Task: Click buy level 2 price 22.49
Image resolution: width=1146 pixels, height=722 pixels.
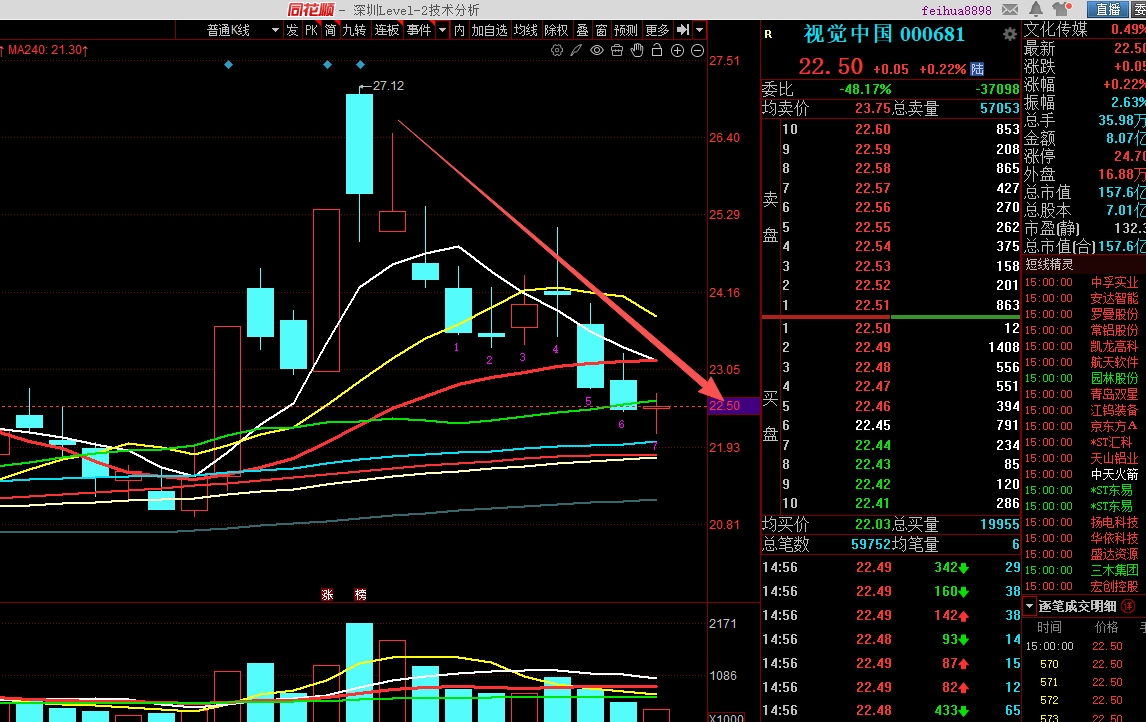Action: [x=873, y=347]
